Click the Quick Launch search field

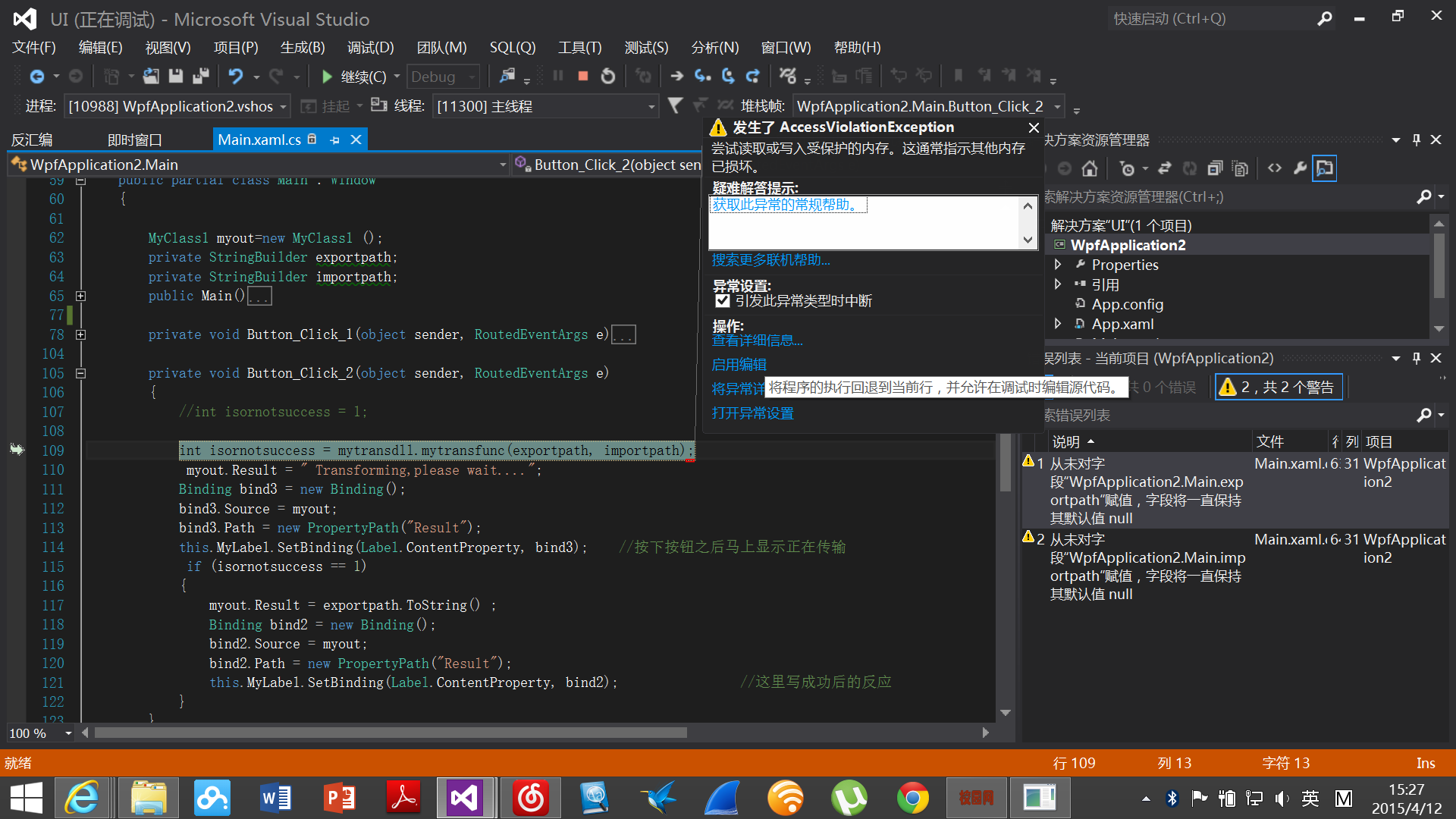(x=1210, y=19)
